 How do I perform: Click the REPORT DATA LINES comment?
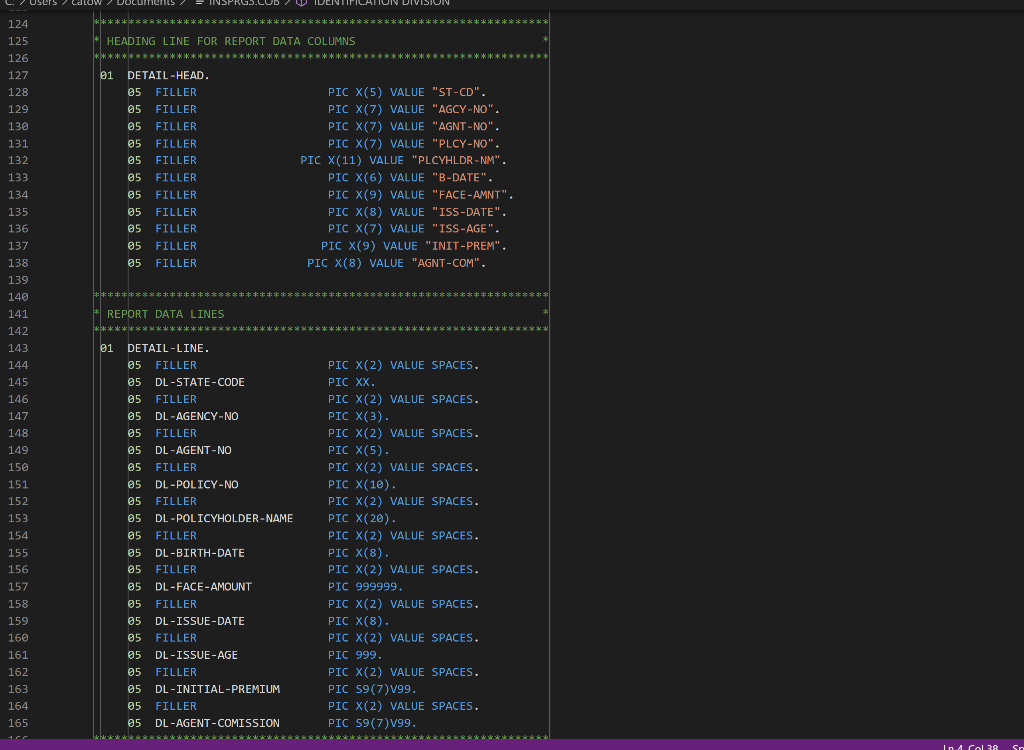165,314
